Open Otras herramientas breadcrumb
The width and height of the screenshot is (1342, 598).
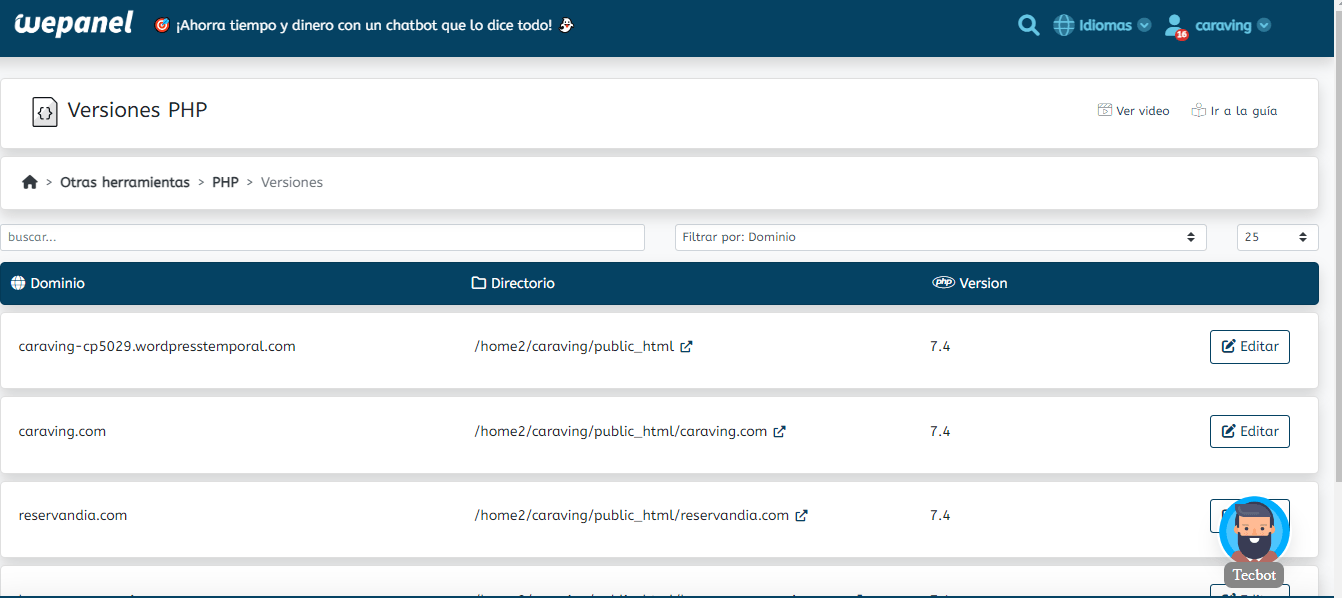pyautogui.click(x=125, y=182)
